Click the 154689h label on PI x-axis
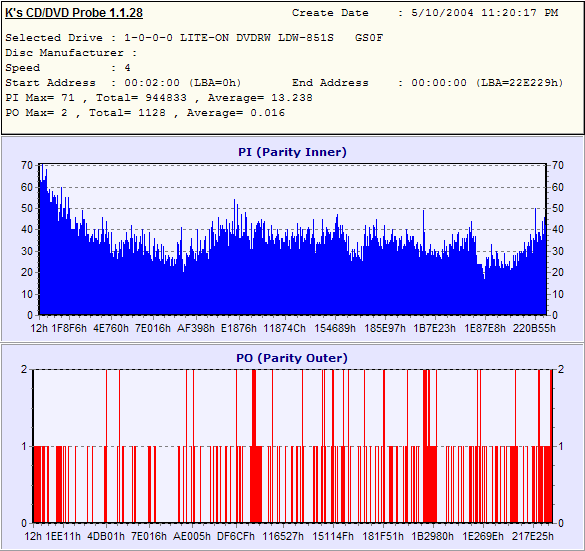Viewport: 585px width, 551px height. tap(335, 328)
